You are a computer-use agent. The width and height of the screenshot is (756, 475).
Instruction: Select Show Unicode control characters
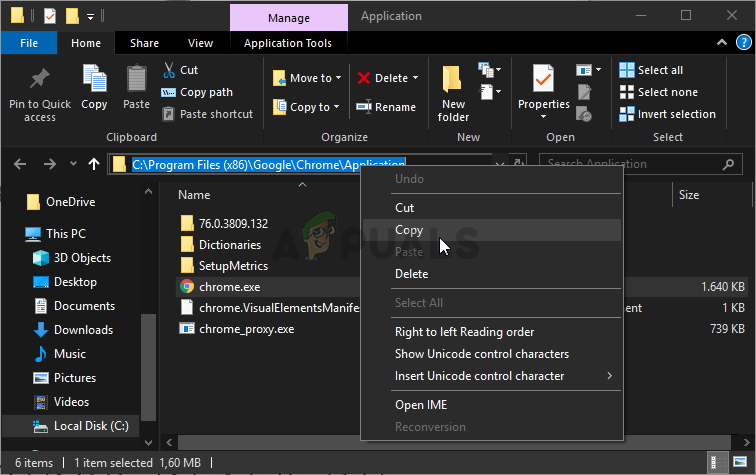point(492,354)
